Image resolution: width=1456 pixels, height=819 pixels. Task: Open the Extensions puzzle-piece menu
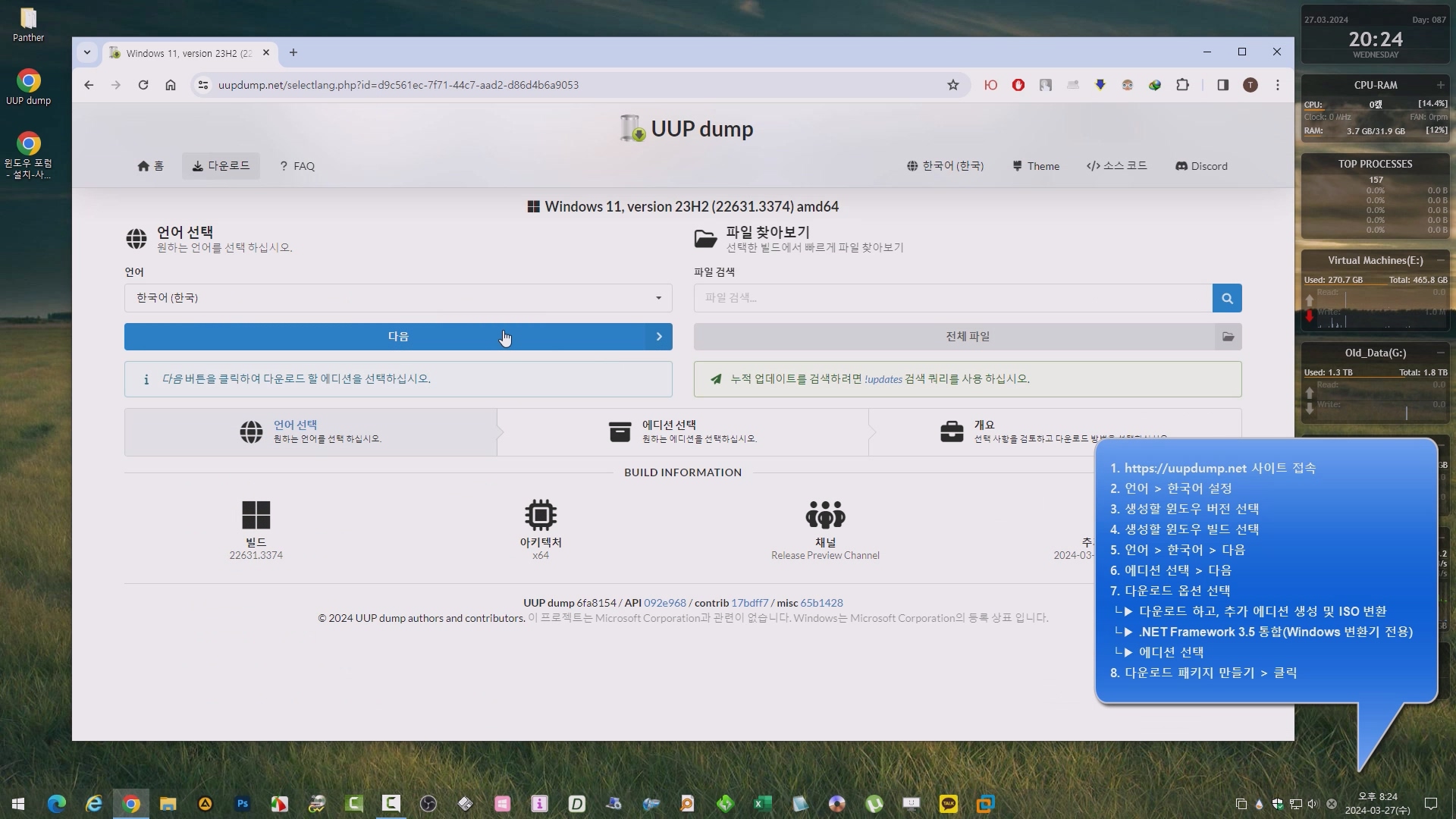[1182, 85]
